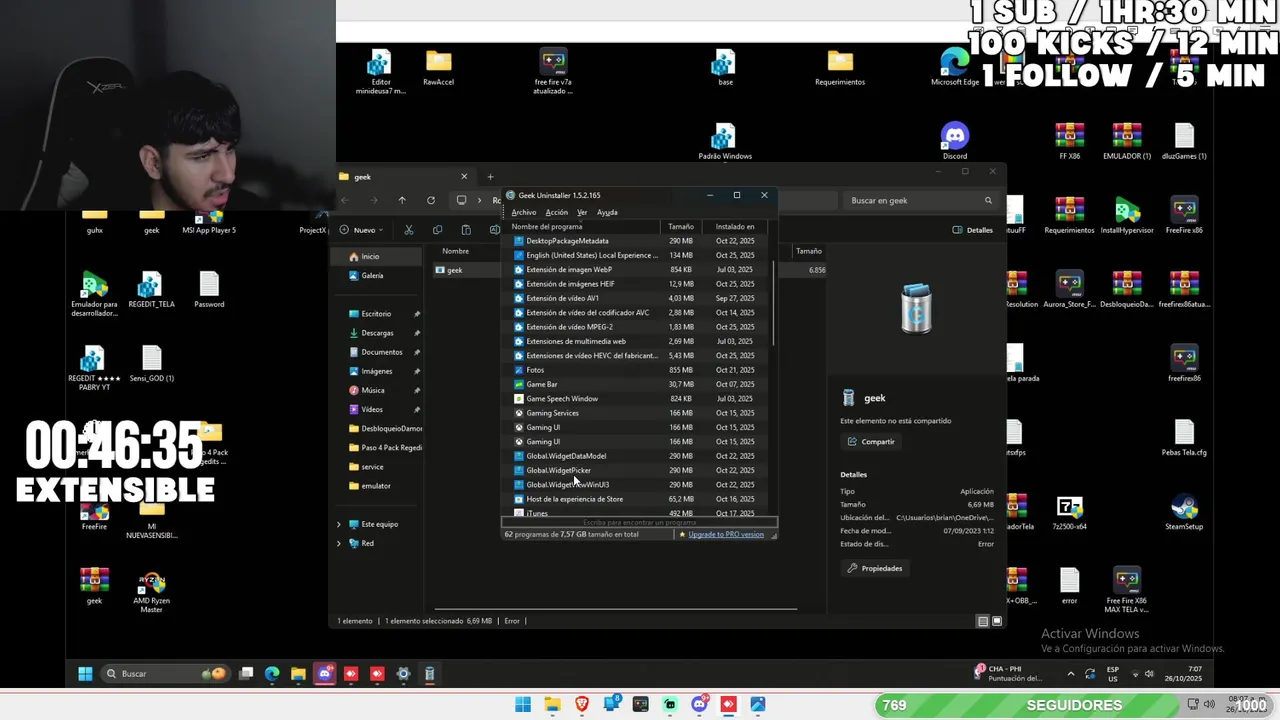Screen dimensions: 1280x720
Task: Open Brave browser in bottom taskbar
Action: coord(582,705)
